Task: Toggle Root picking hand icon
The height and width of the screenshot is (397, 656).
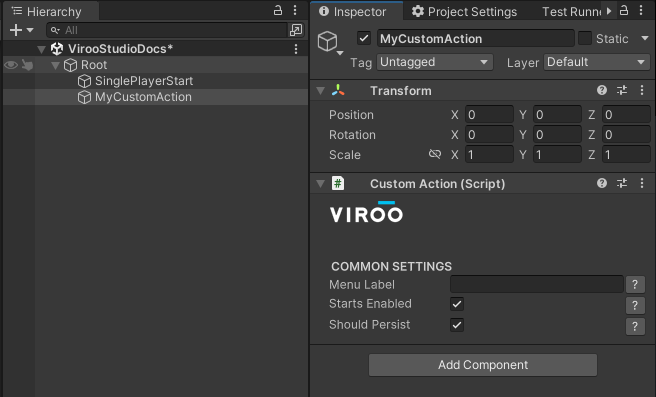Action: (x=28, y=65)
